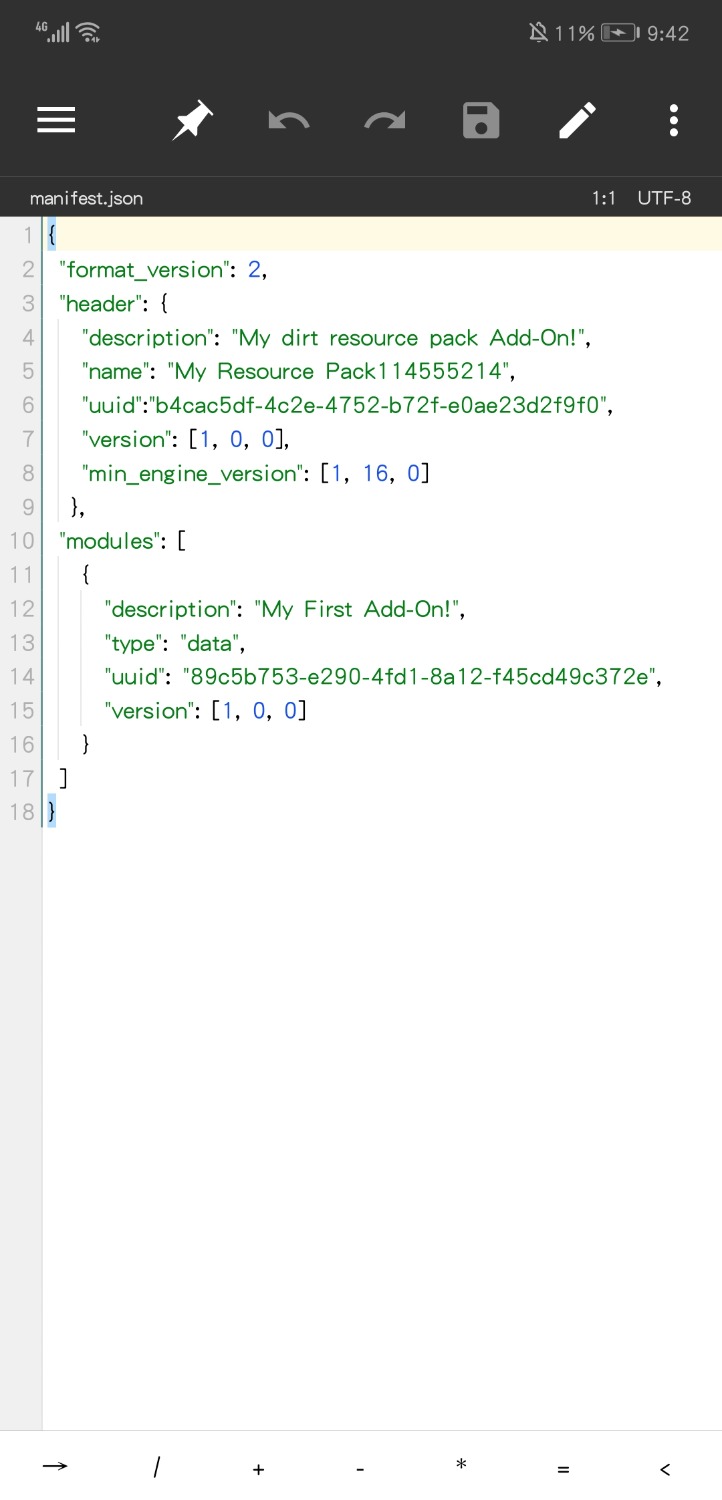This screenshot has height=1500, width=722.
Task: Open the three-dot overflow menu
Action: click(673, 121)
